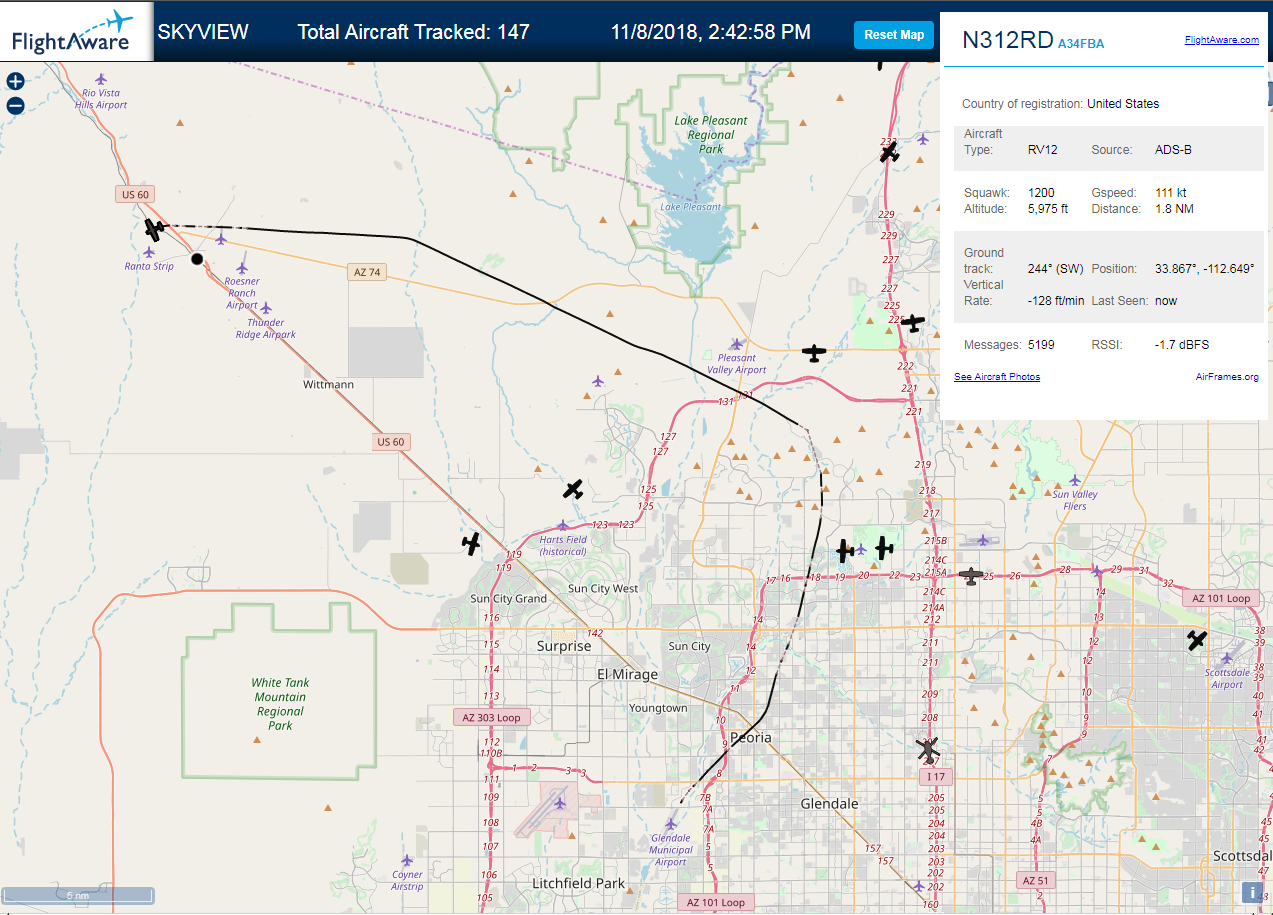Click the Reset Map button

894,35
